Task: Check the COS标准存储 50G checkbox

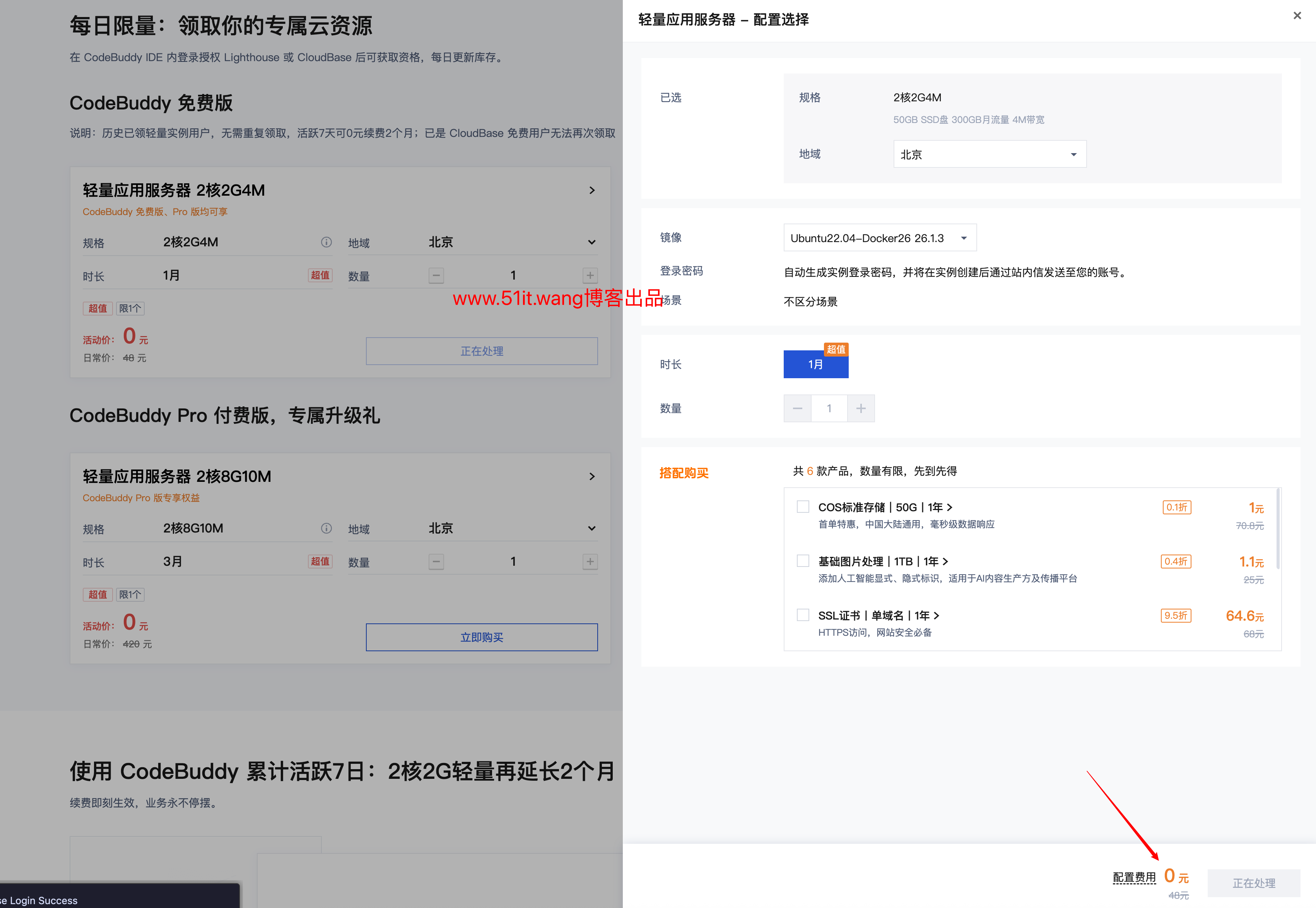Action: click(x=803, y=506)
